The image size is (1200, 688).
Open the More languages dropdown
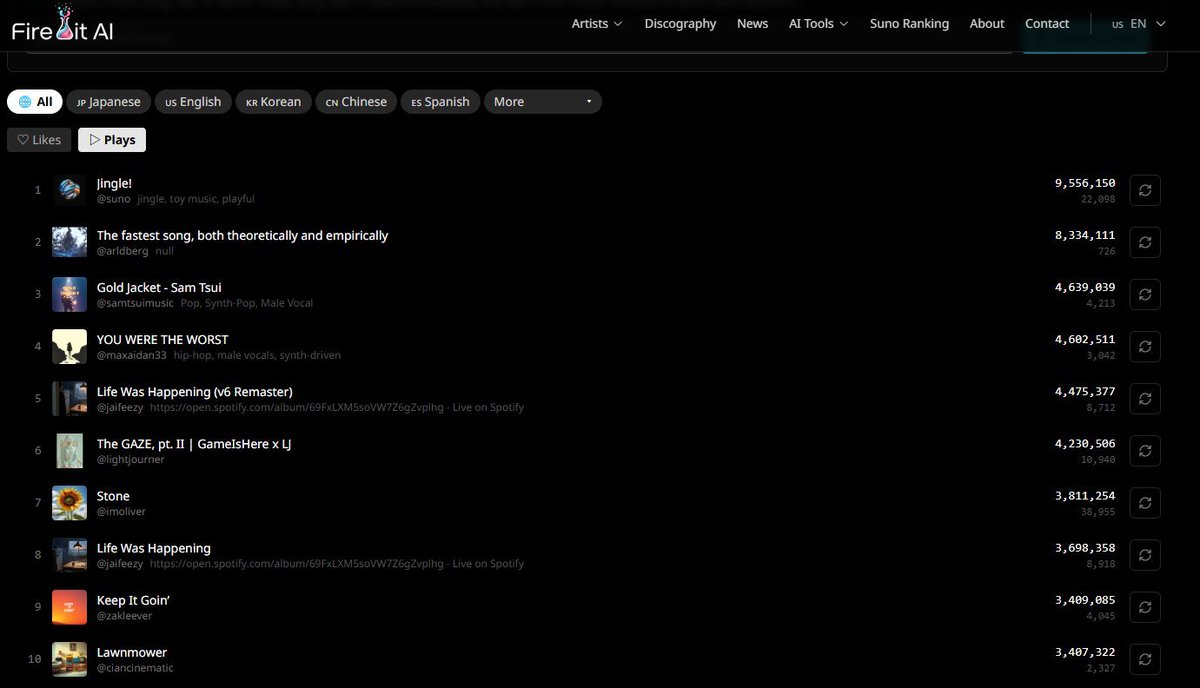pos(542,102)
